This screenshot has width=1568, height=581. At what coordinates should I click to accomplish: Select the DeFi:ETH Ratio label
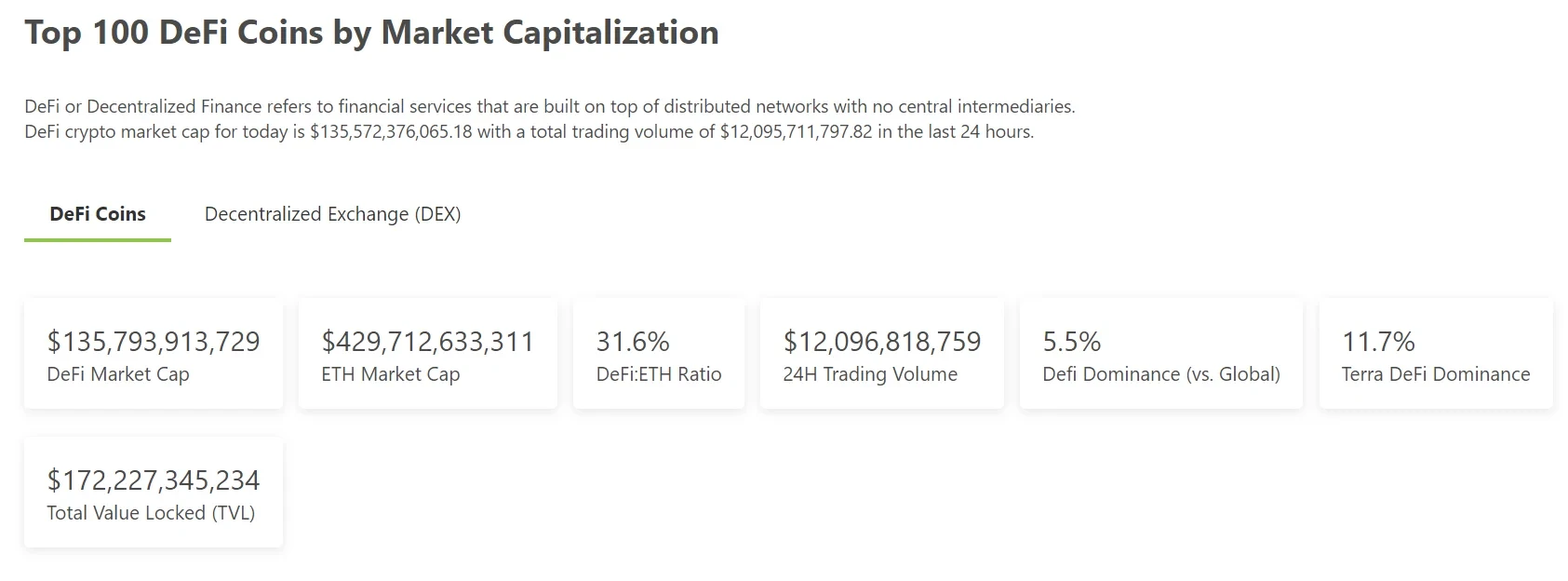tap(659, 374)
